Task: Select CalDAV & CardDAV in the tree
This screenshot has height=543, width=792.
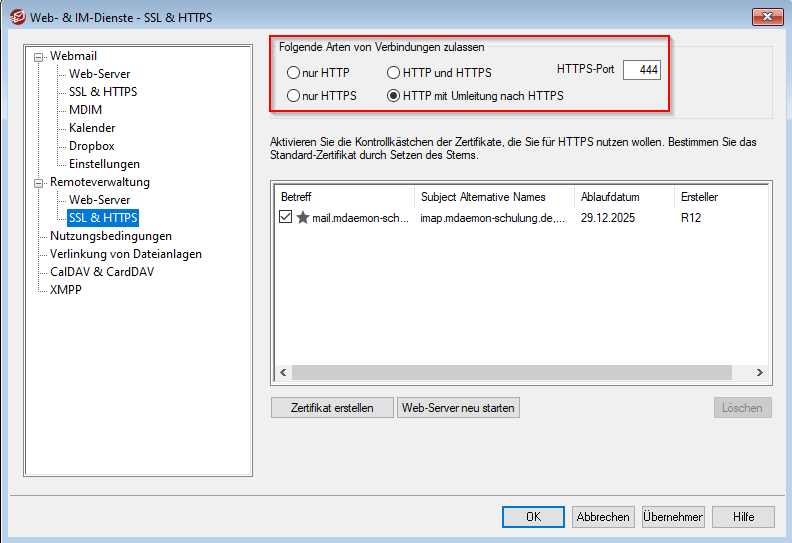Action: tap(102, 272)
